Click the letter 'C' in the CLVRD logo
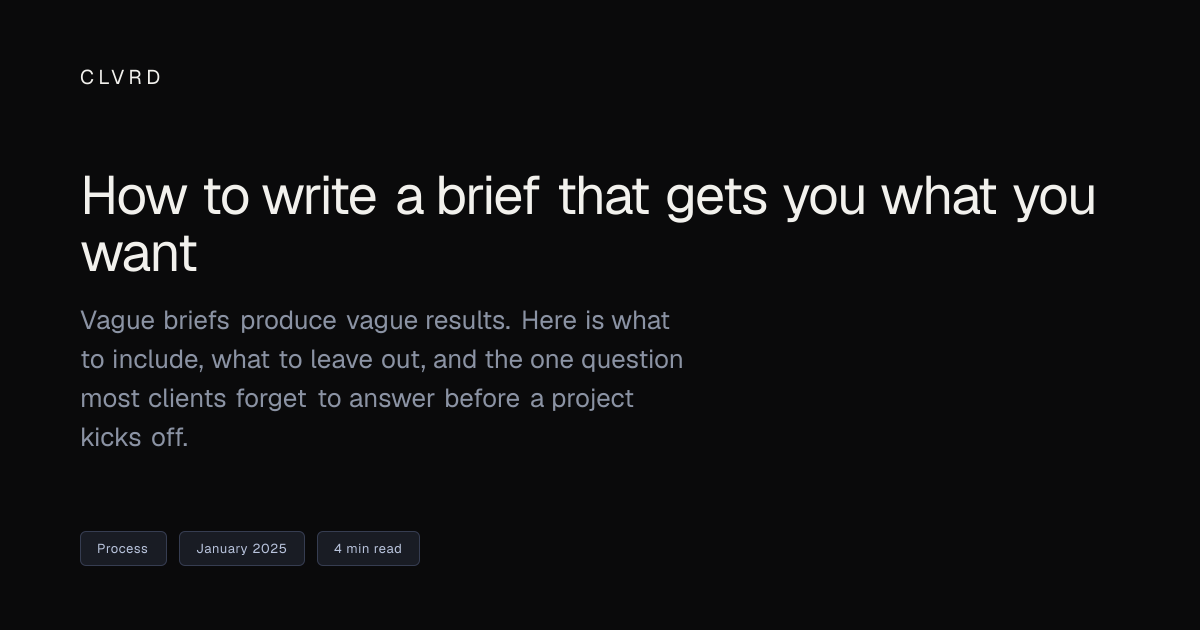Image resolution: width=1200 pixels, height=630 pixels. 87,77
